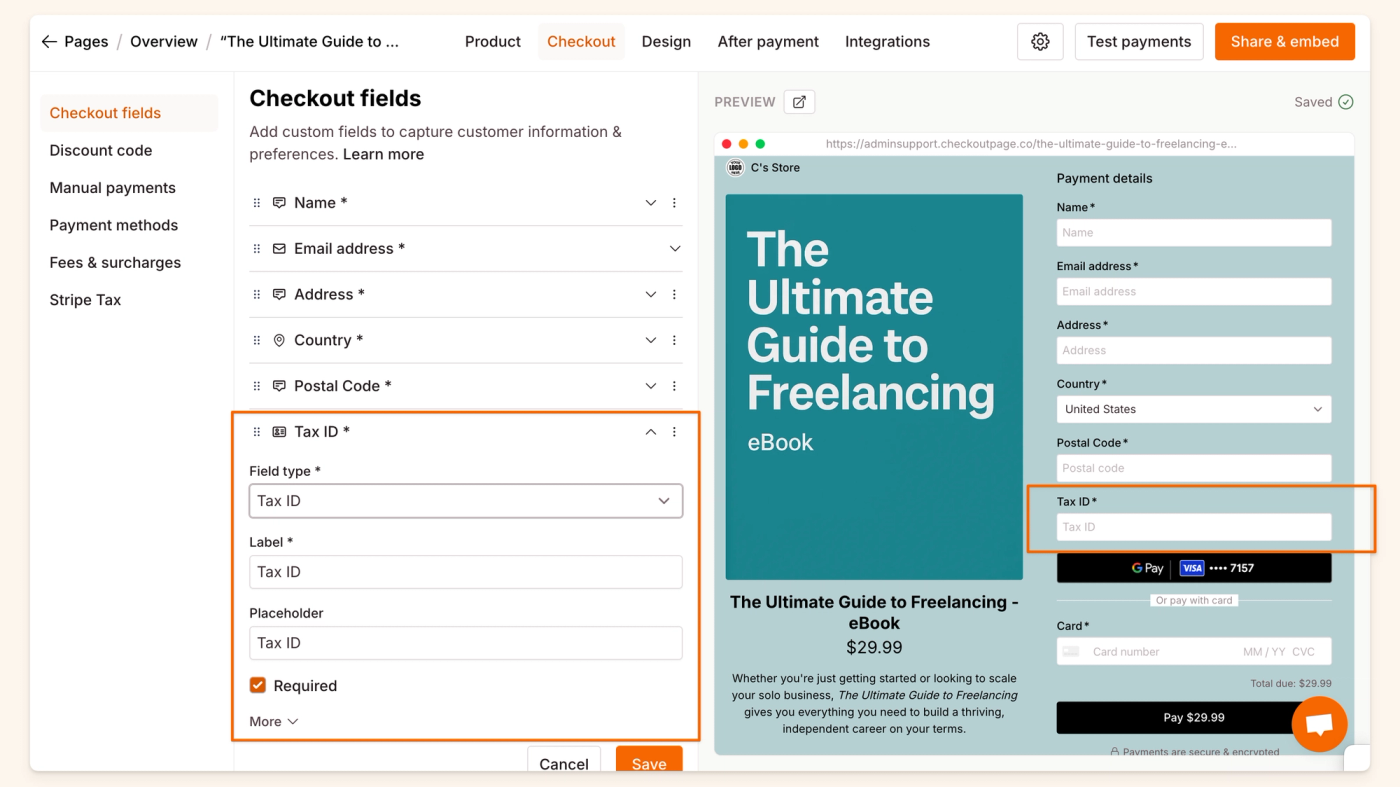Image resolution: width=1400 pixels, height=787 pixels.
Task: Click the ID card icon of Tax ID row
Action: pyautogui.click(x=279, y=432)
